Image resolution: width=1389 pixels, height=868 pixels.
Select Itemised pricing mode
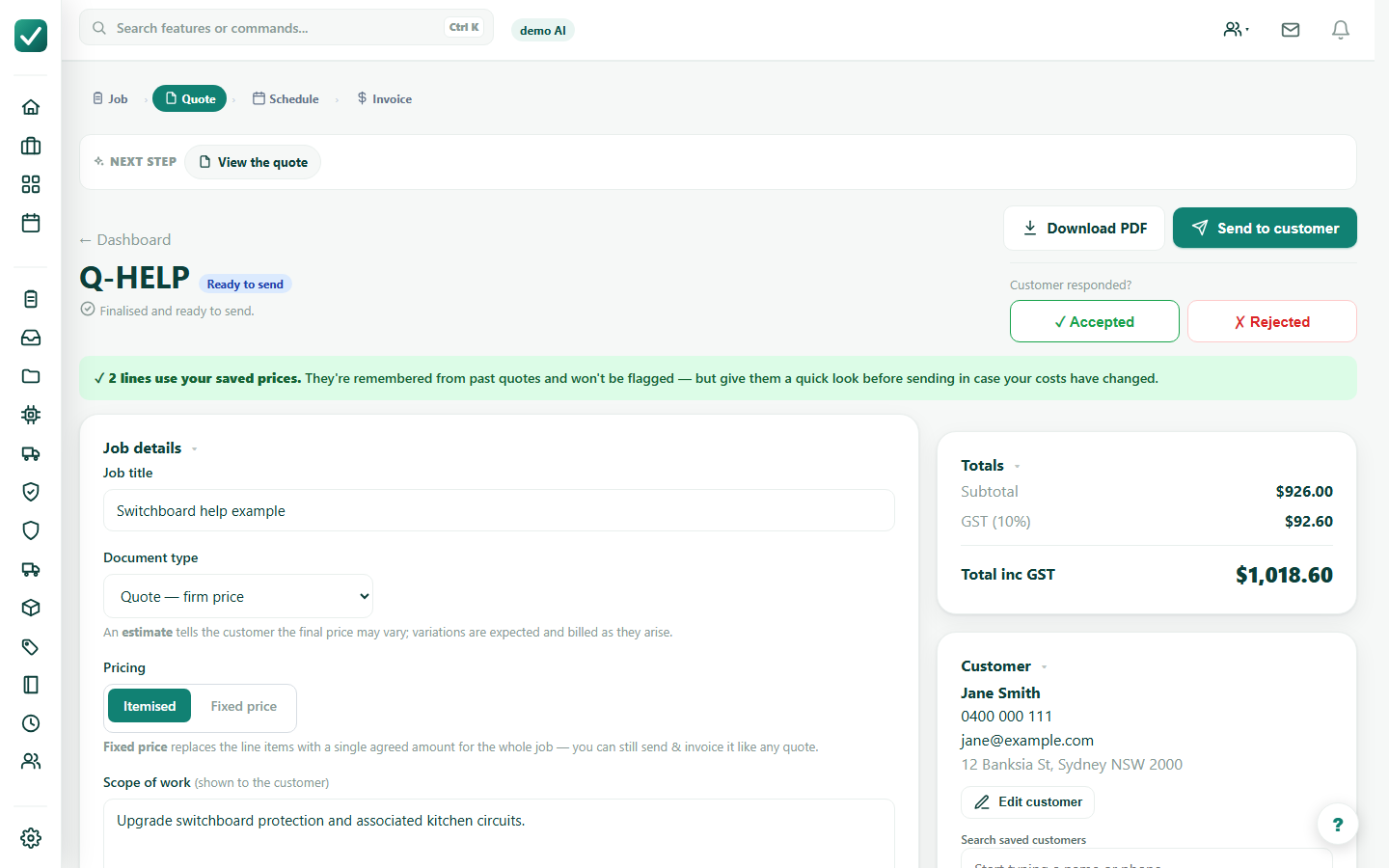click(x=150, y=706)
